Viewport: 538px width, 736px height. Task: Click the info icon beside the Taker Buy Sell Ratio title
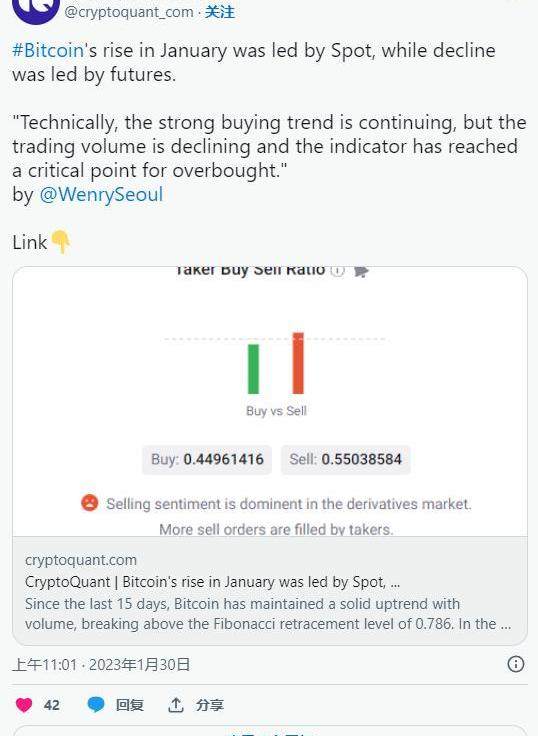338,271
